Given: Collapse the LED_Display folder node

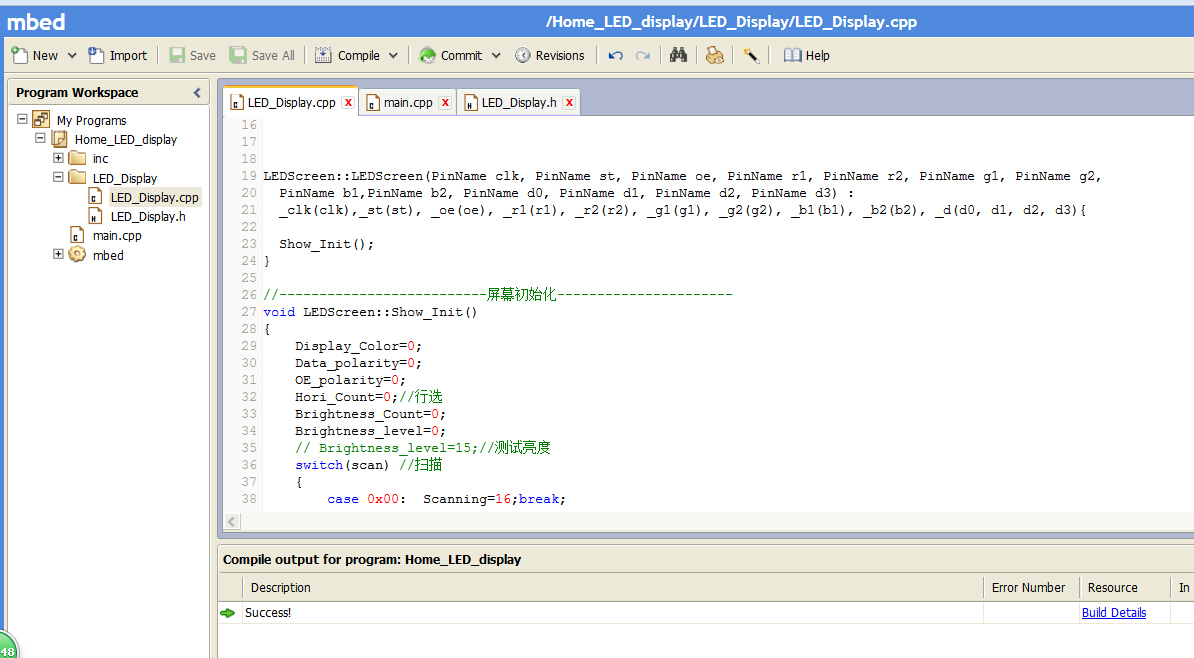Looking at the screenshot, I should click(x=58, y=177).
